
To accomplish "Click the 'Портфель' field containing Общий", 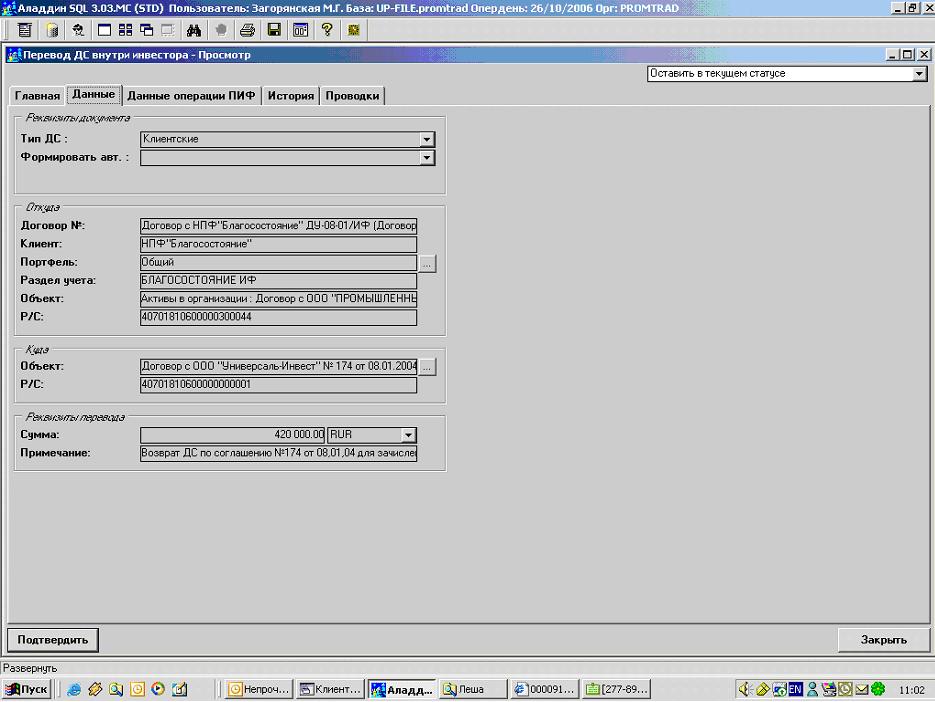I will point(278,262).
